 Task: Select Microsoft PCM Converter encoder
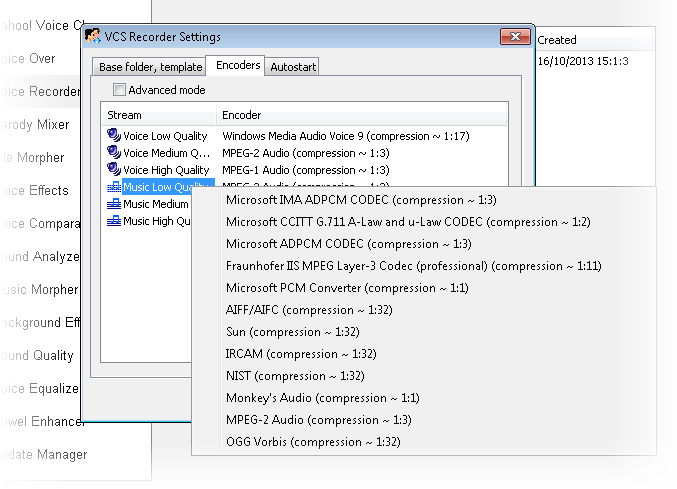347,288
